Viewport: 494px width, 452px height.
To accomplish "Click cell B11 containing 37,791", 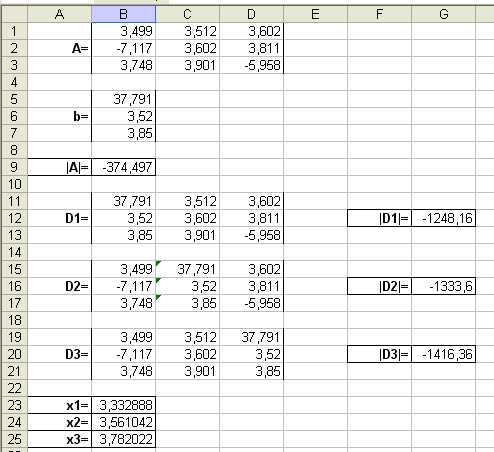I will coord(123,201).
